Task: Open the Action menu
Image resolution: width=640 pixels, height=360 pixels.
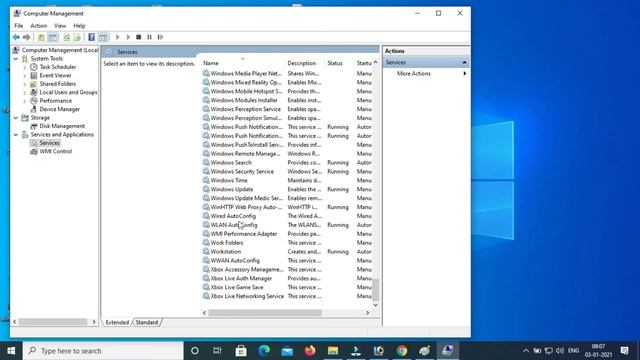Action: [x=39, y=26]
